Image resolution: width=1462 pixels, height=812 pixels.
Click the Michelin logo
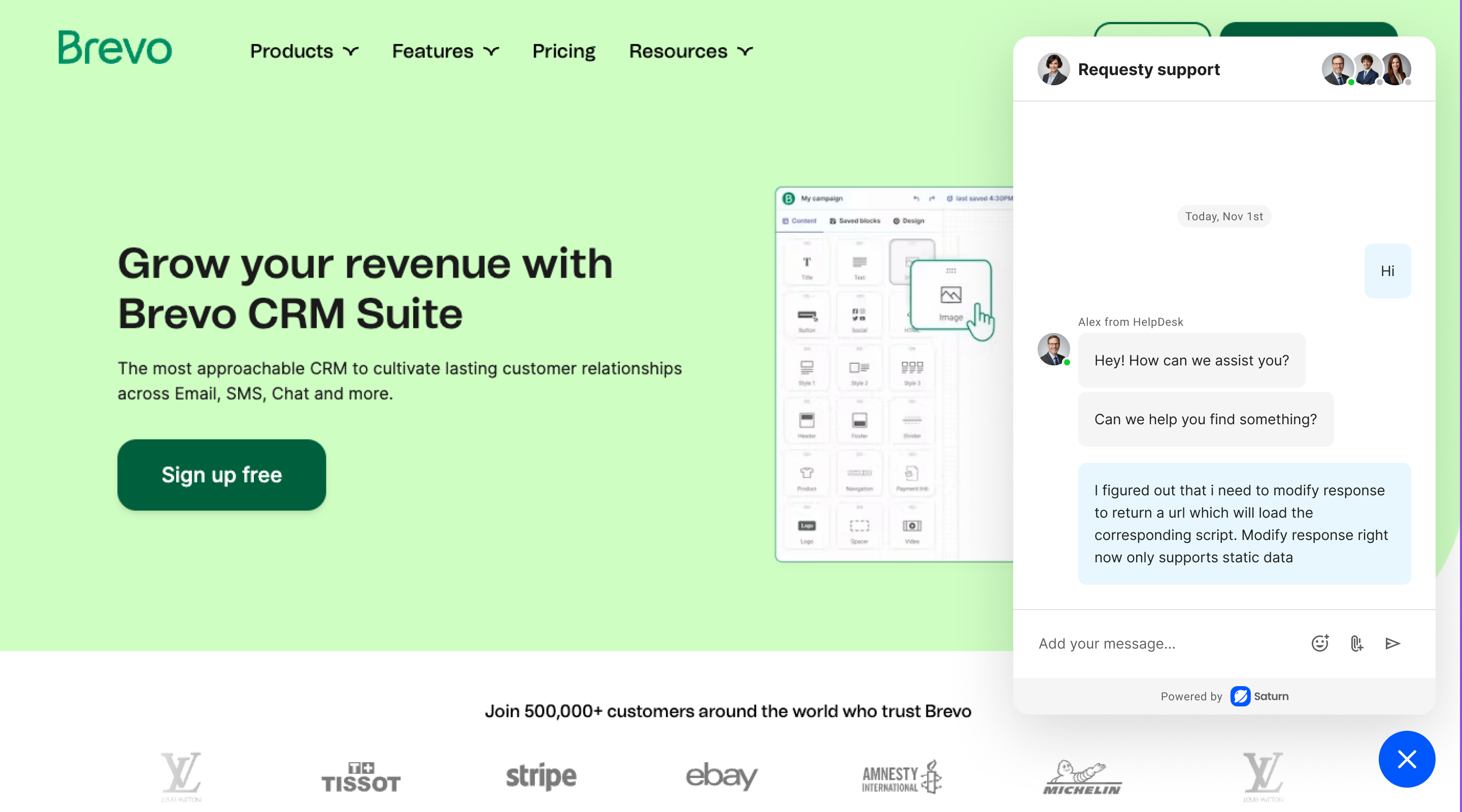click(1082, 776)
